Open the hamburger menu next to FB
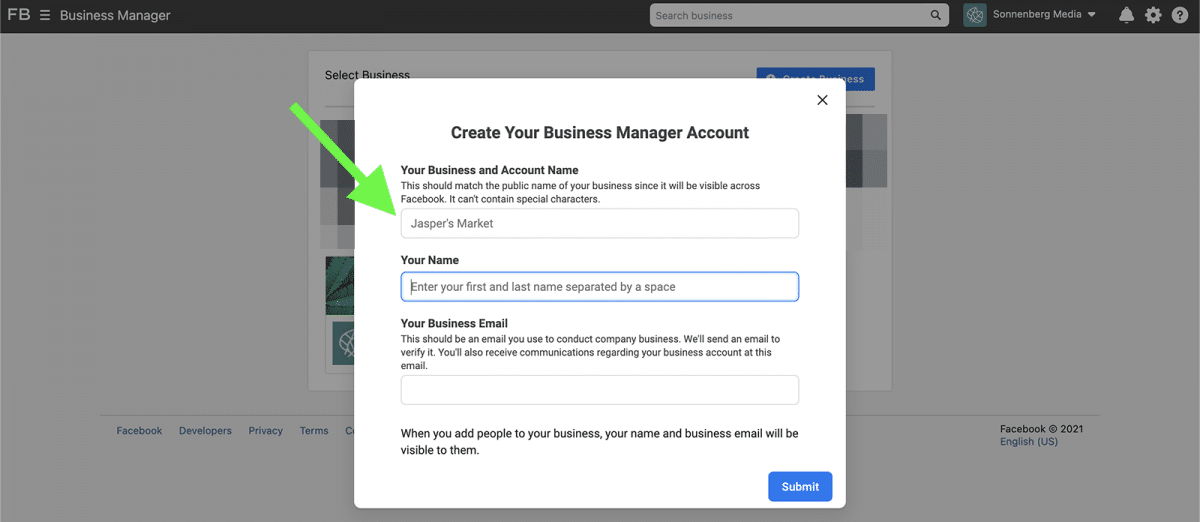This screenshot has height=522, width=1200. click(x=45, y=16)
